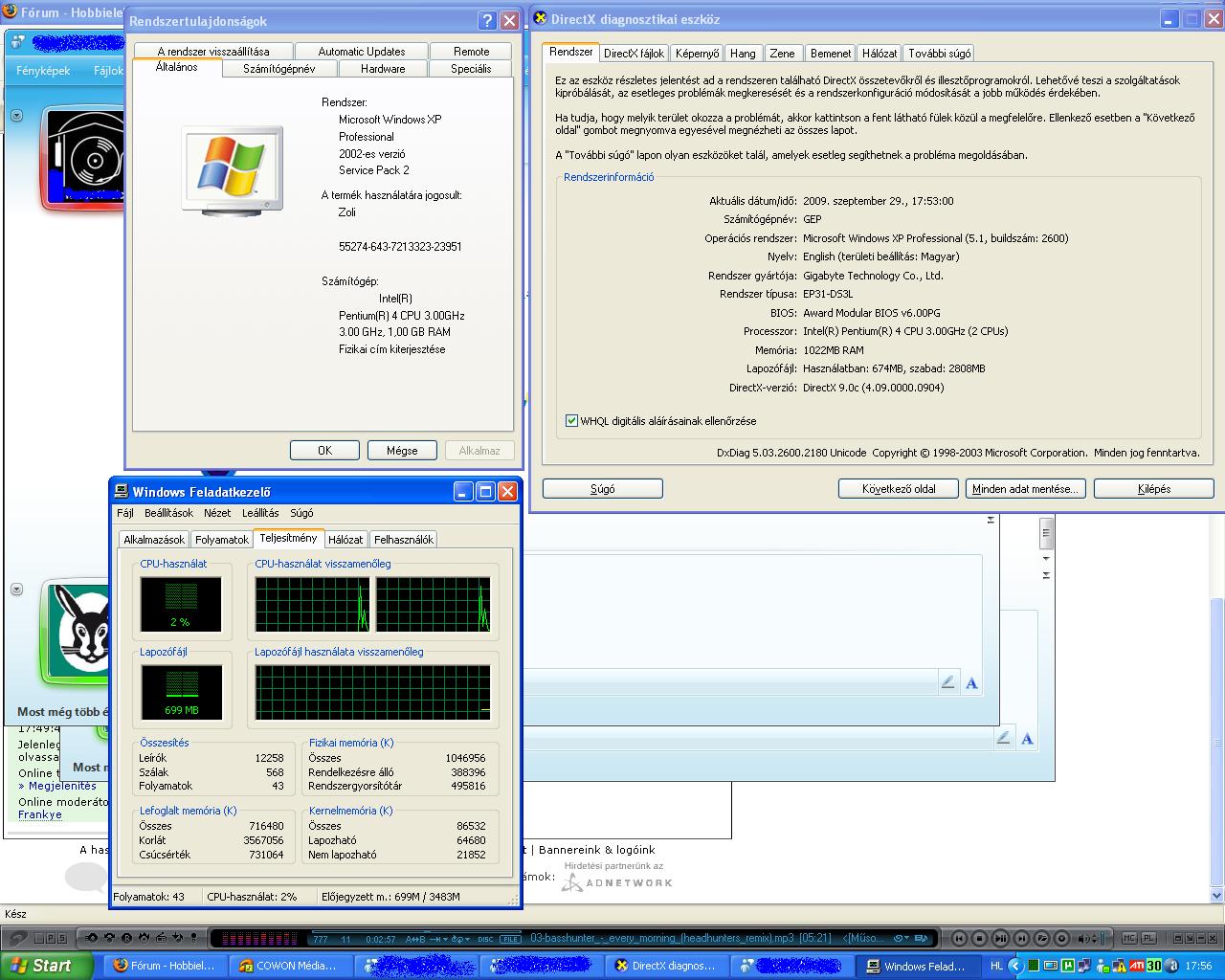The width and height of the screenshot is (1225, 980).
Task: Skip to next track in media player
Action: pos(1021,939)
